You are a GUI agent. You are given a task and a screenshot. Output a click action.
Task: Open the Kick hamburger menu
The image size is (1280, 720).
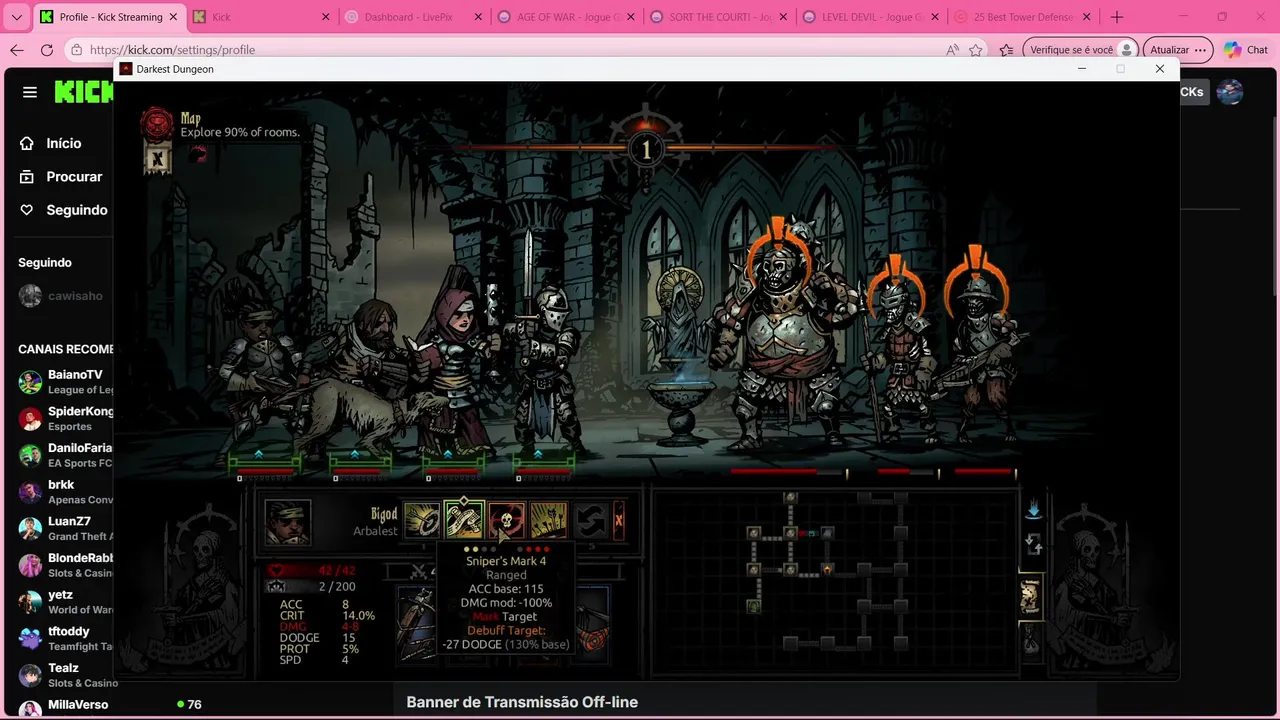click(30, 92)
